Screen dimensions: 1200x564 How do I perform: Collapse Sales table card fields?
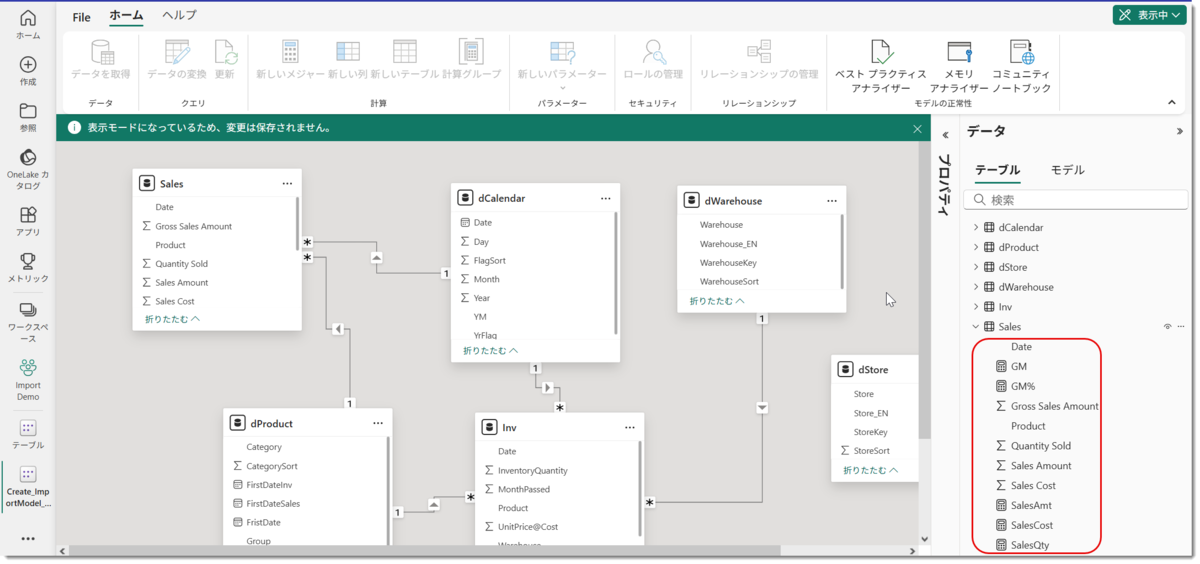173,319
